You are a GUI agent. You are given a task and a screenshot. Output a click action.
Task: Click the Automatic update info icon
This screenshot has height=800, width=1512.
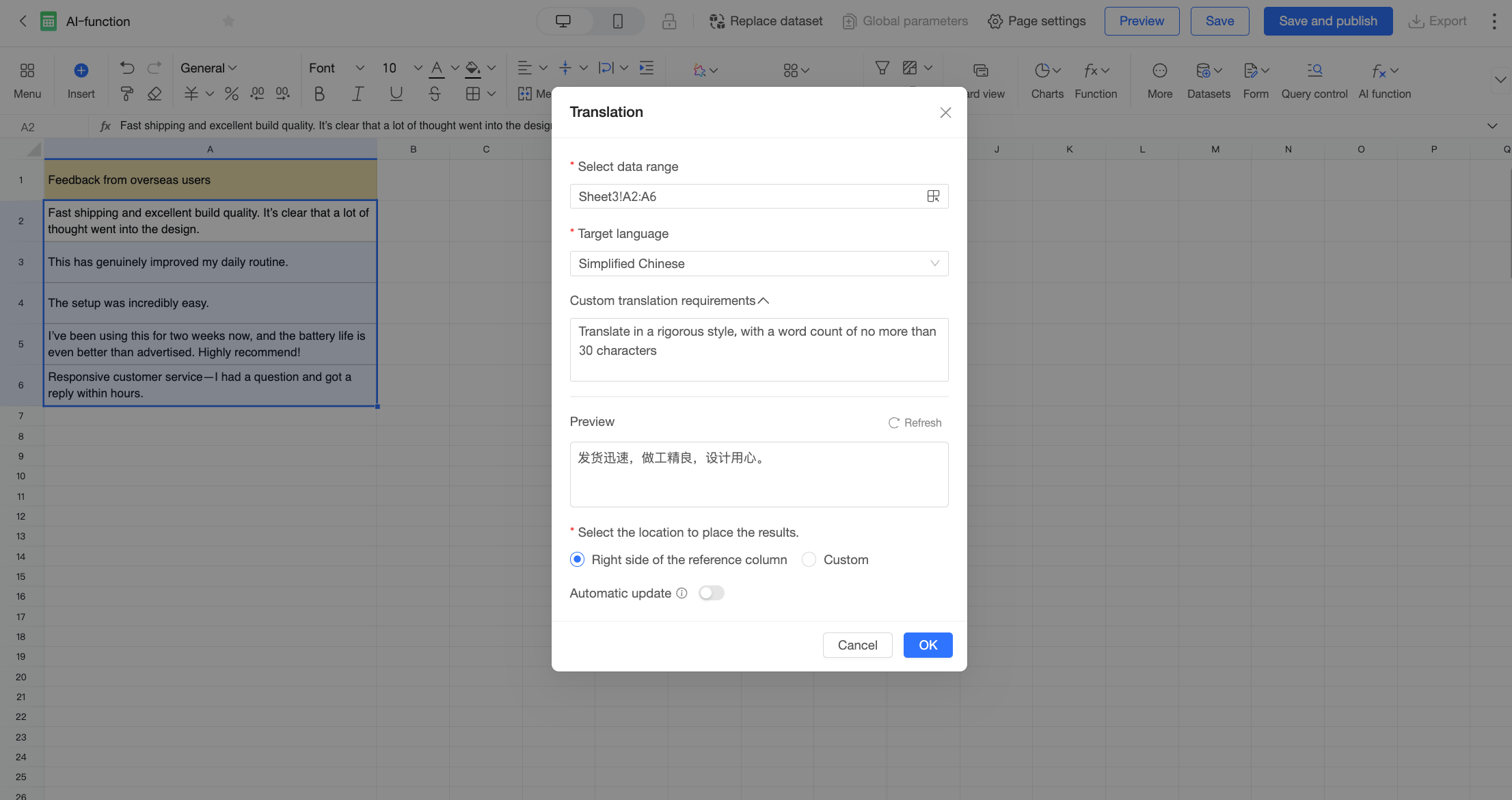point(681,593)
